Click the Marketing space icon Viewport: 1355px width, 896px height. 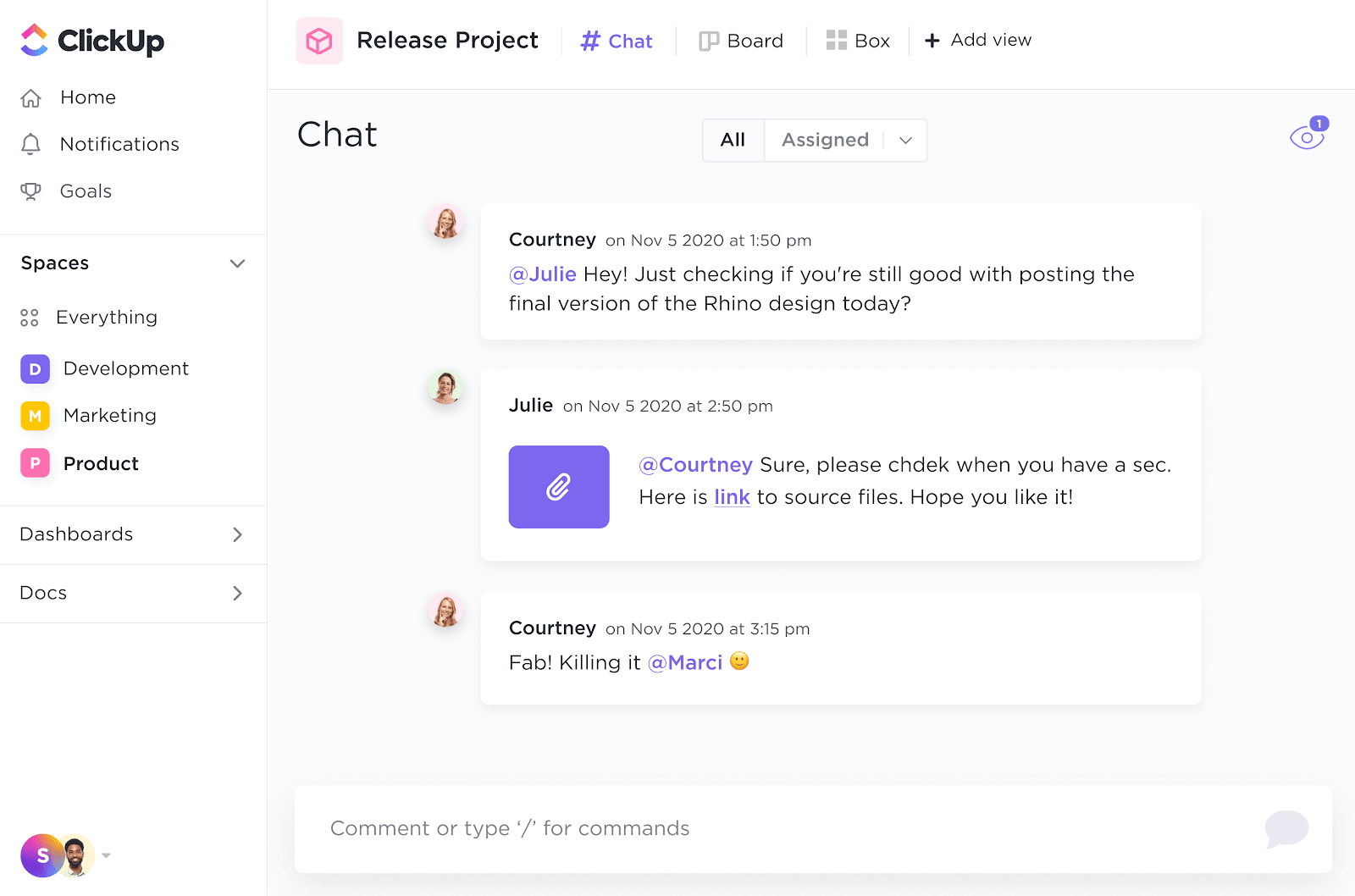coord(34,416)
